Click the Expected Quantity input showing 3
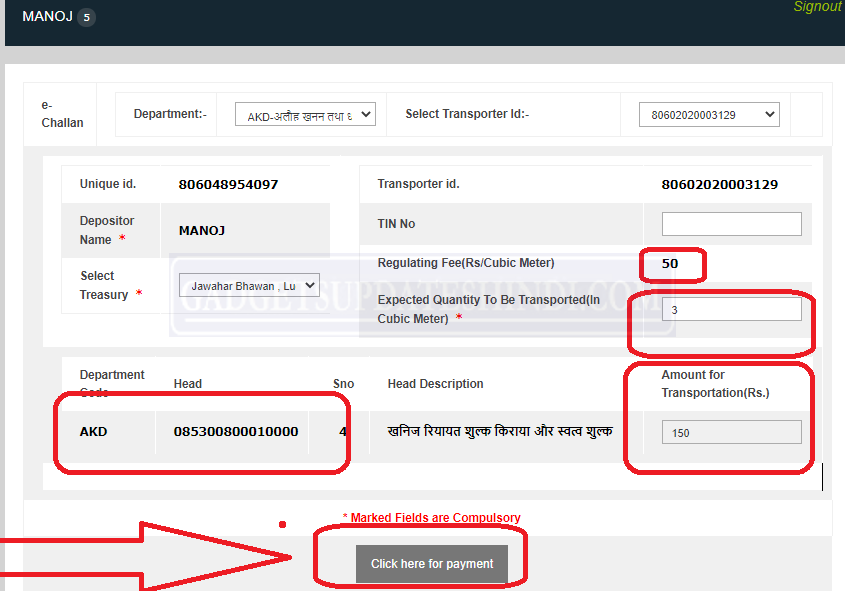Image resolution: width=845 pixels, height=591 pixels. pyautogui.click(x=731, y=309)
